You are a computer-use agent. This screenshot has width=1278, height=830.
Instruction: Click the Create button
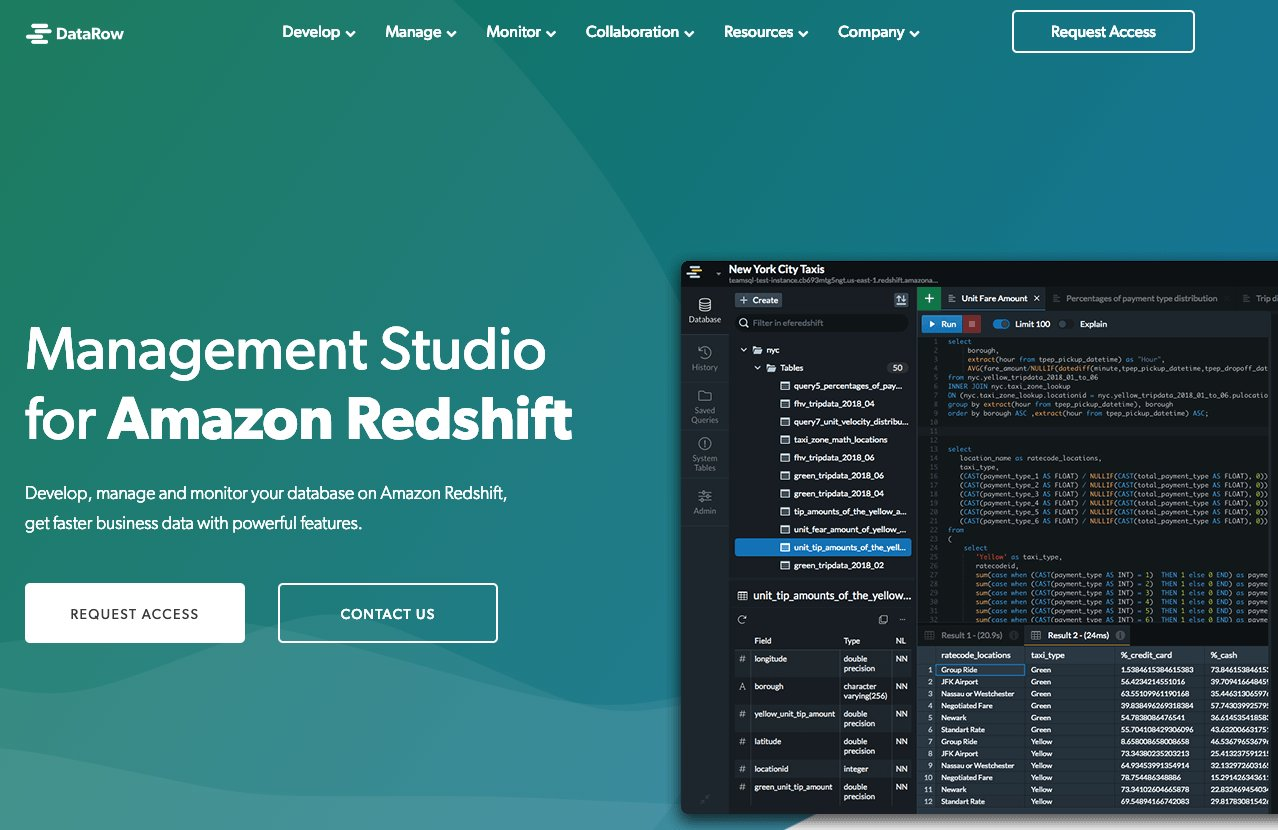pos(758,300)
